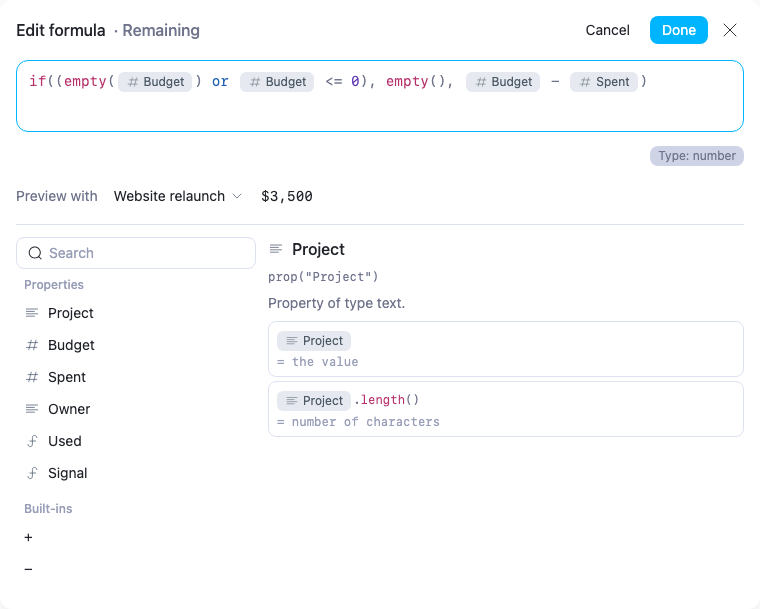Click the Spent token in the formula
Viewport: 760px width, 609px height.
604,81
